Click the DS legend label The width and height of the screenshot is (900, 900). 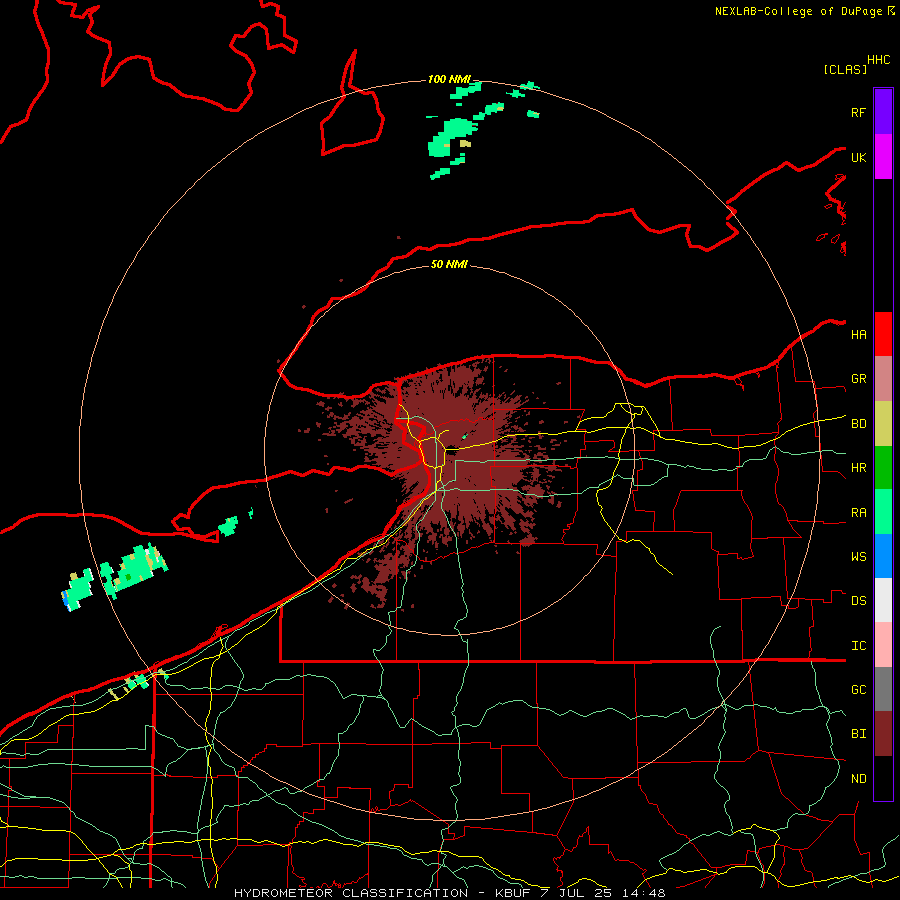[x=858, y=601]
